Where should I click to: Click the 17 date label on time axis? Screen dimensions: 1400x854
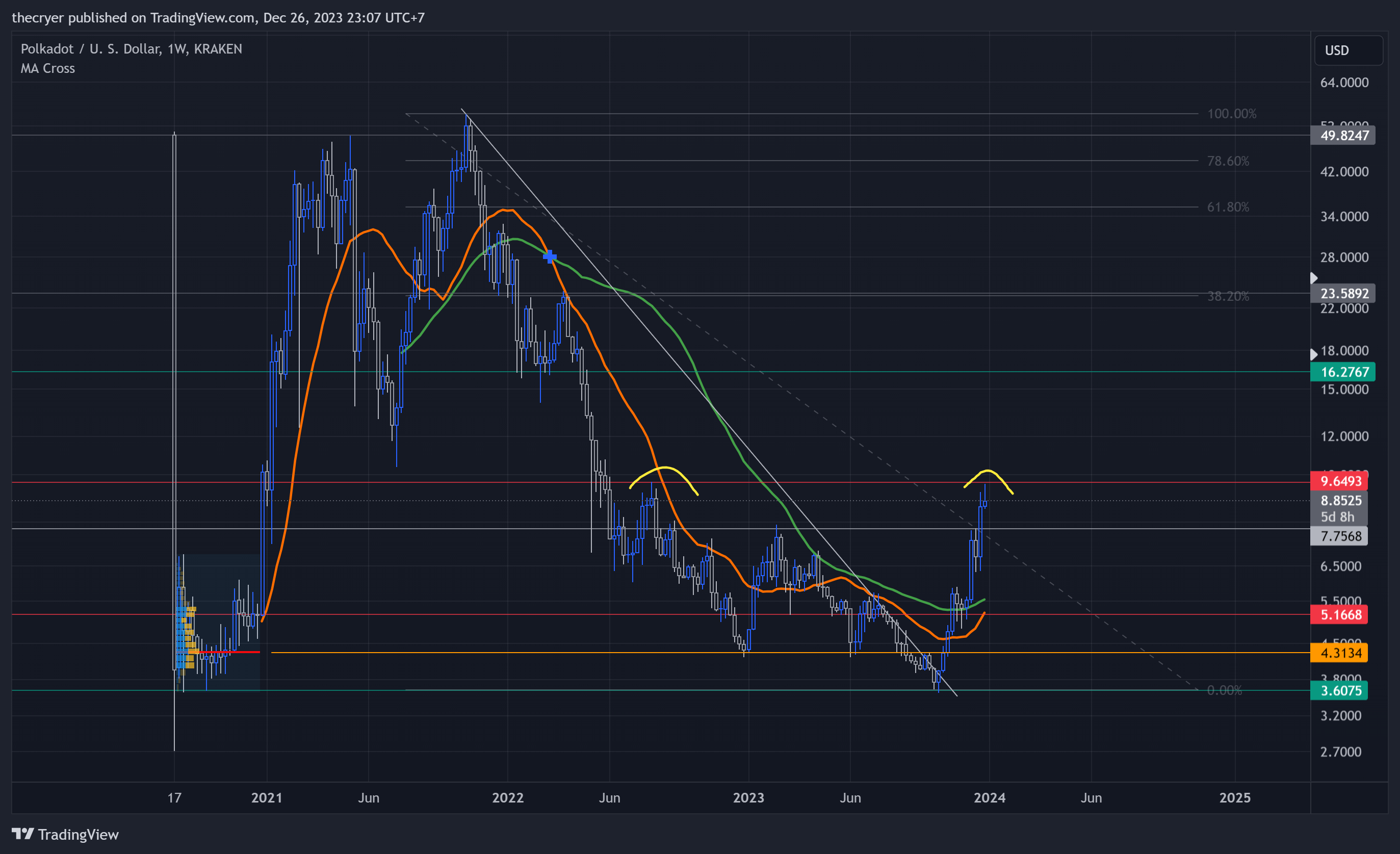[x=174, y=798]
